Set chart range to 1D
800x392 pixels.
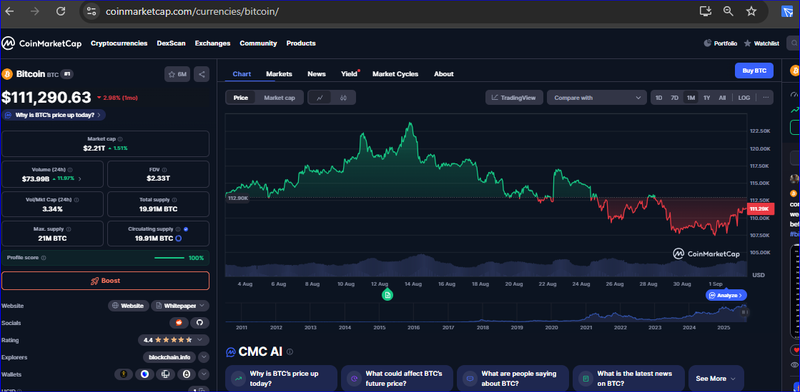pyautogui.click(x=659, y=97)
